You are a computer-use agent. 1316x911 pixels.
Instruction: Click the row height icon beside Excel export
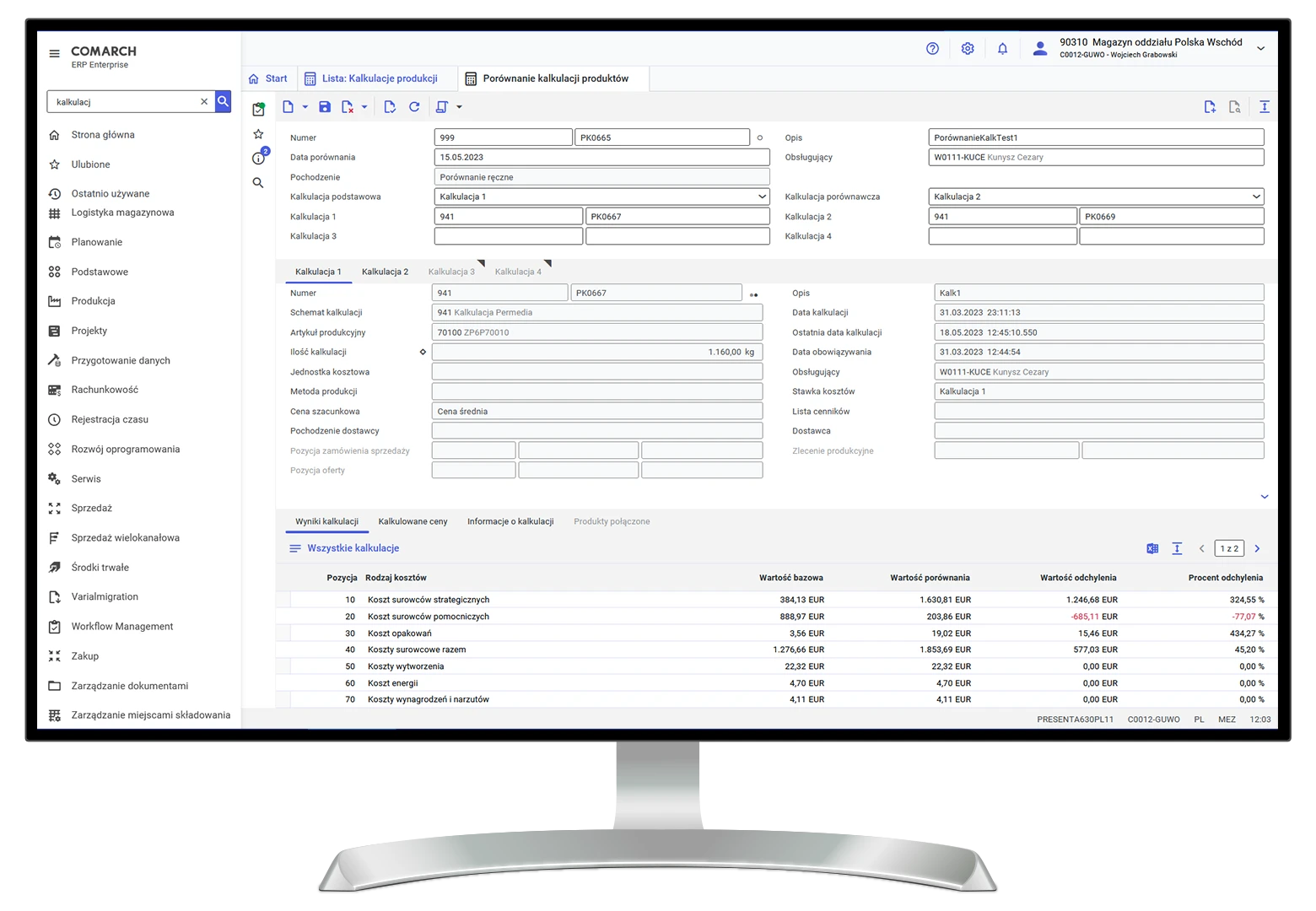point(1177,548)
